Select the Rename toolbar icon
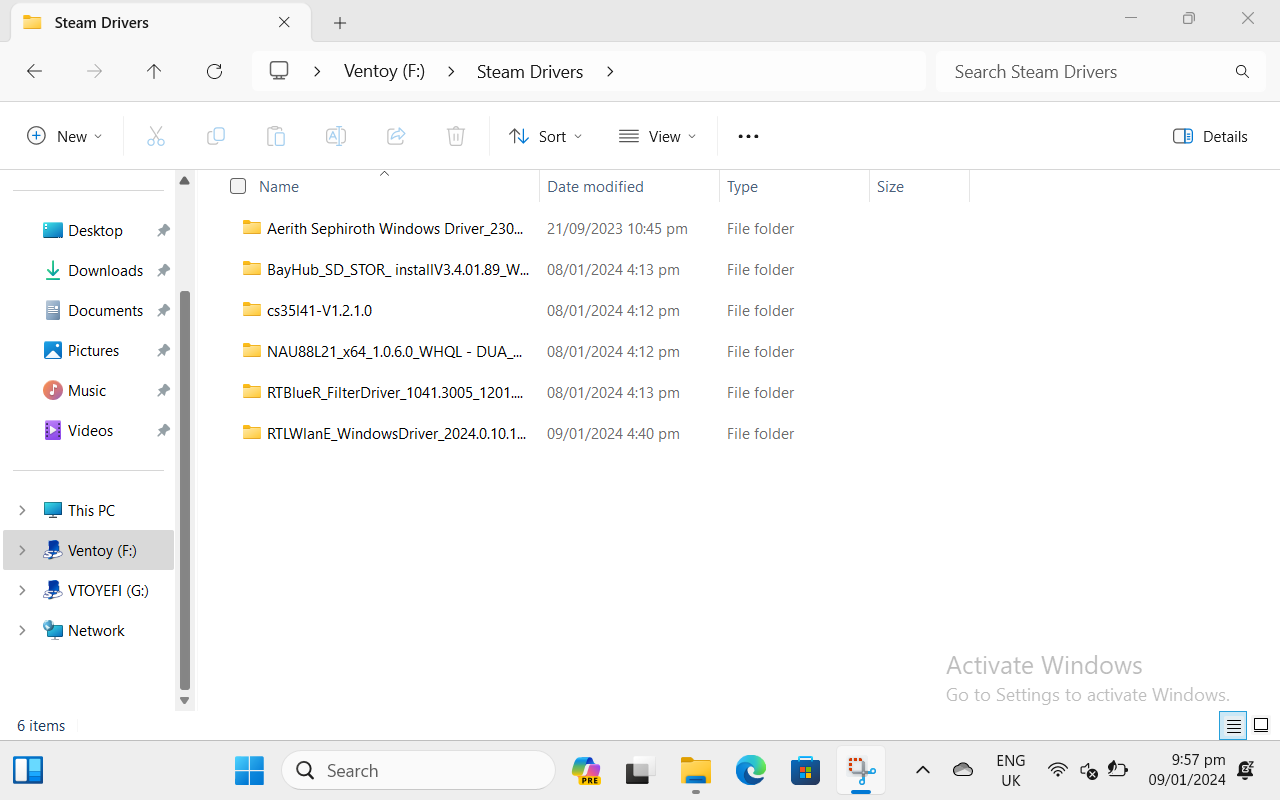 click(x=336, y=135)
